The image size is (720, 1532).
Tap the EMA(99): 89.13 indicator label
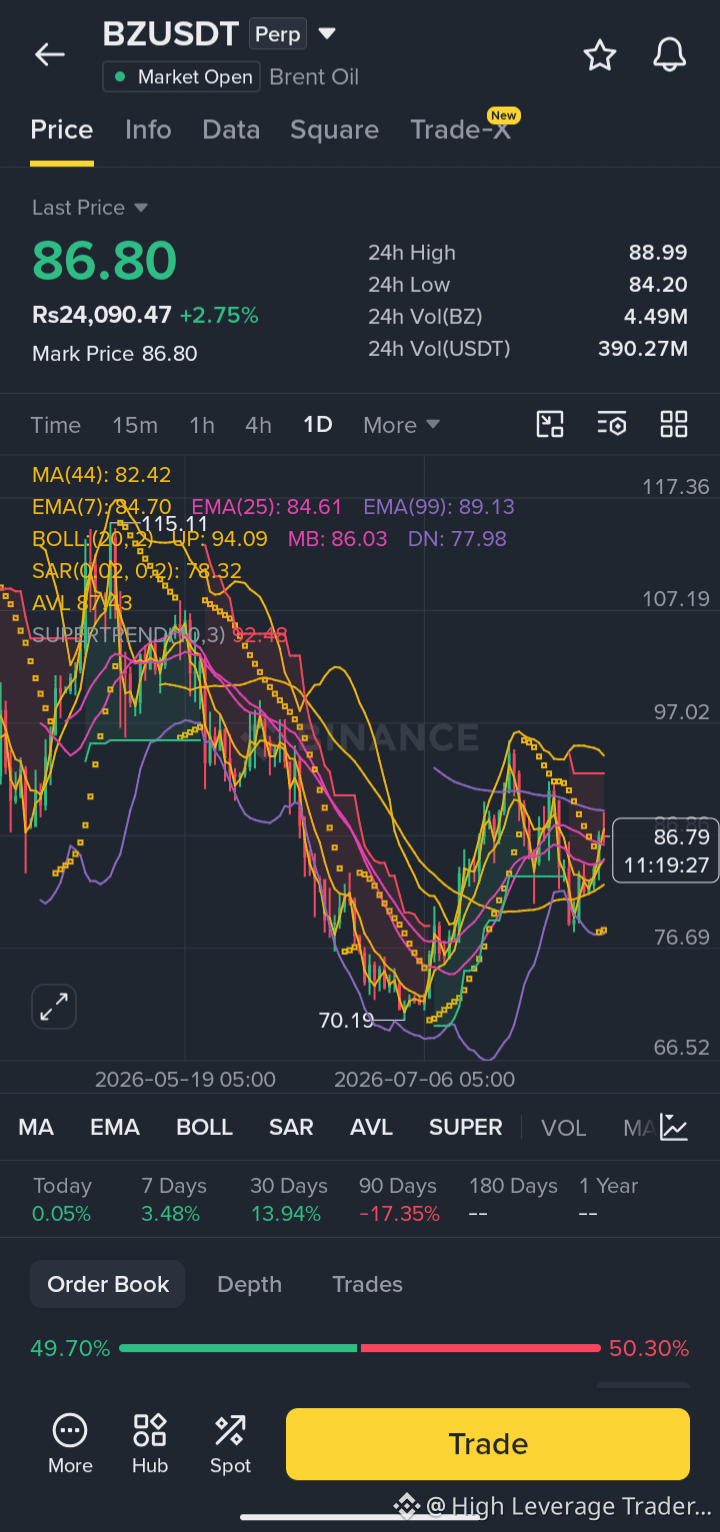tap(439, 507)
